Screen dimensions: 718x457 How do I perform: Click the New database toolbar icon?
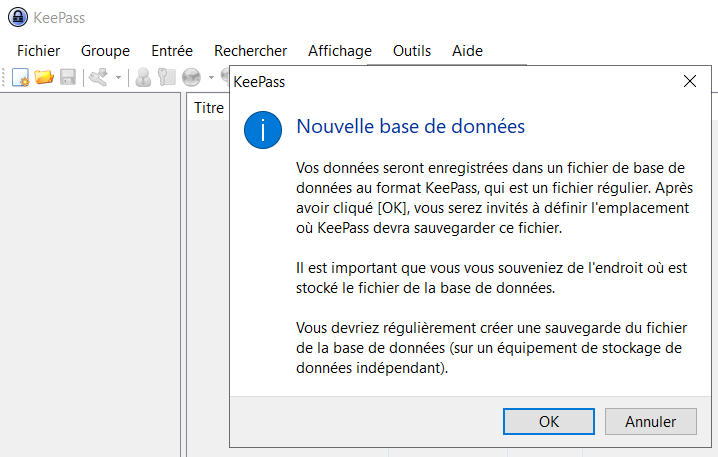[21, 78]
